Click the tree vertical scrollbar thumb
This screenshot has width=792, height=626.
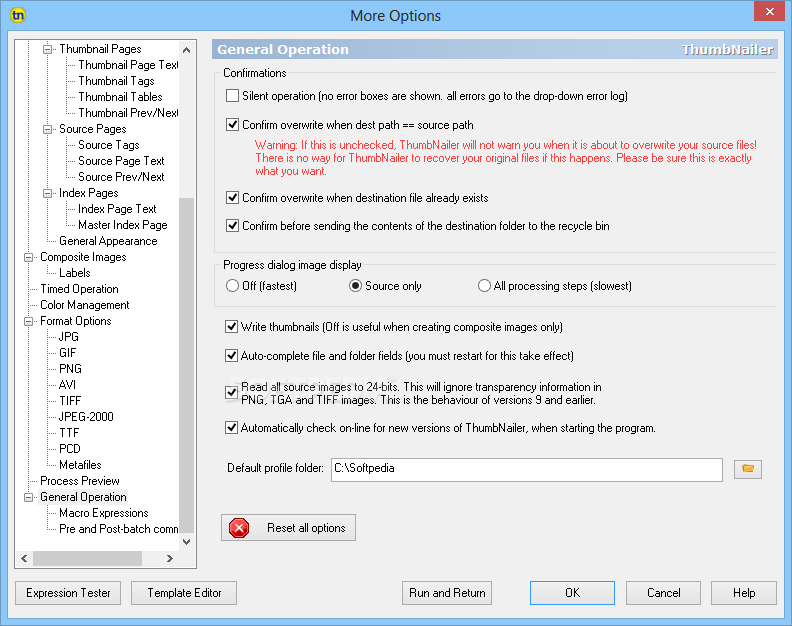[186, 365]
